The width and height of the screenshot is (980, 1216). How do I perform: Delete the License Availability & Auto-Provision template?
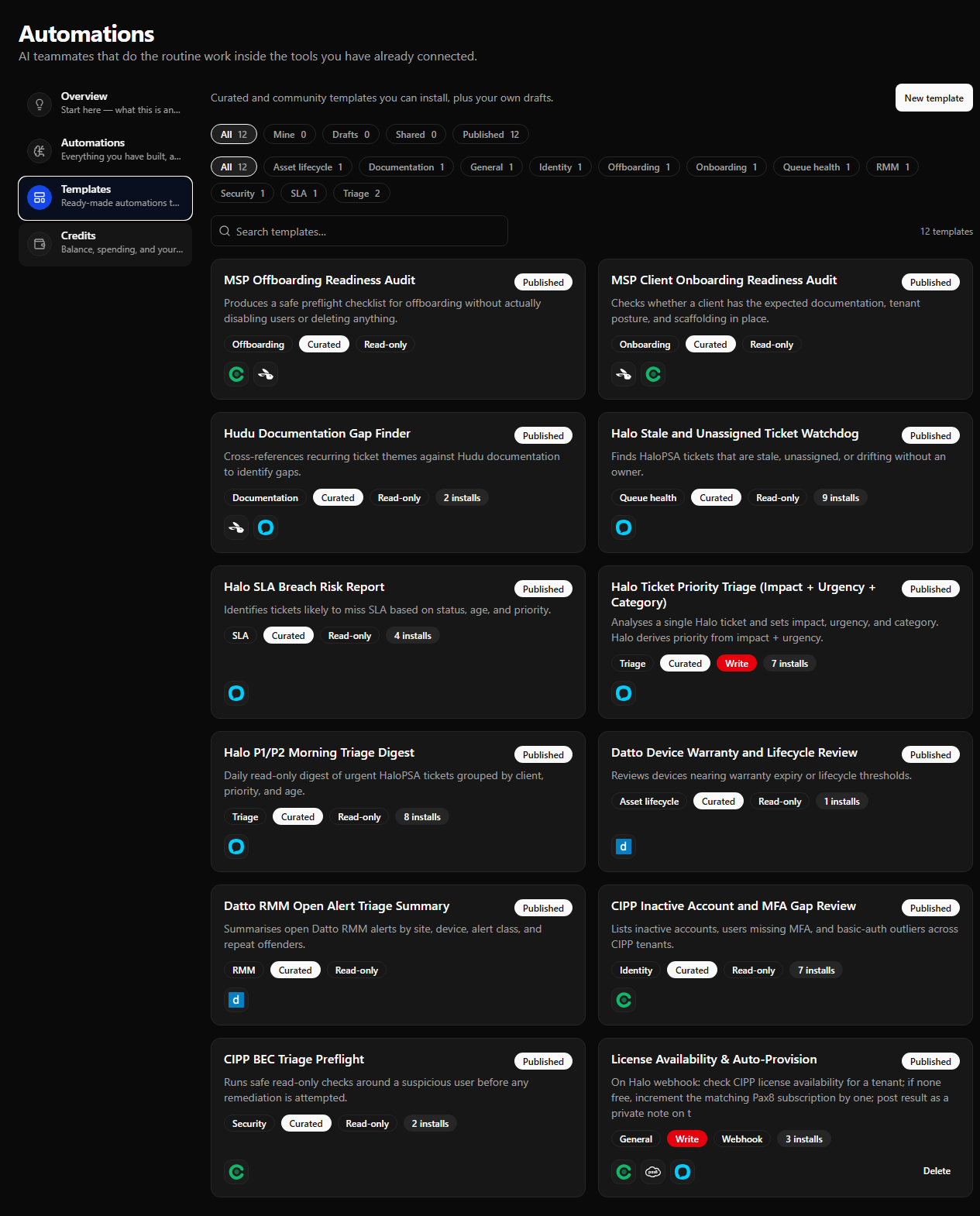pyautogui.click(x=937, y=1170)
